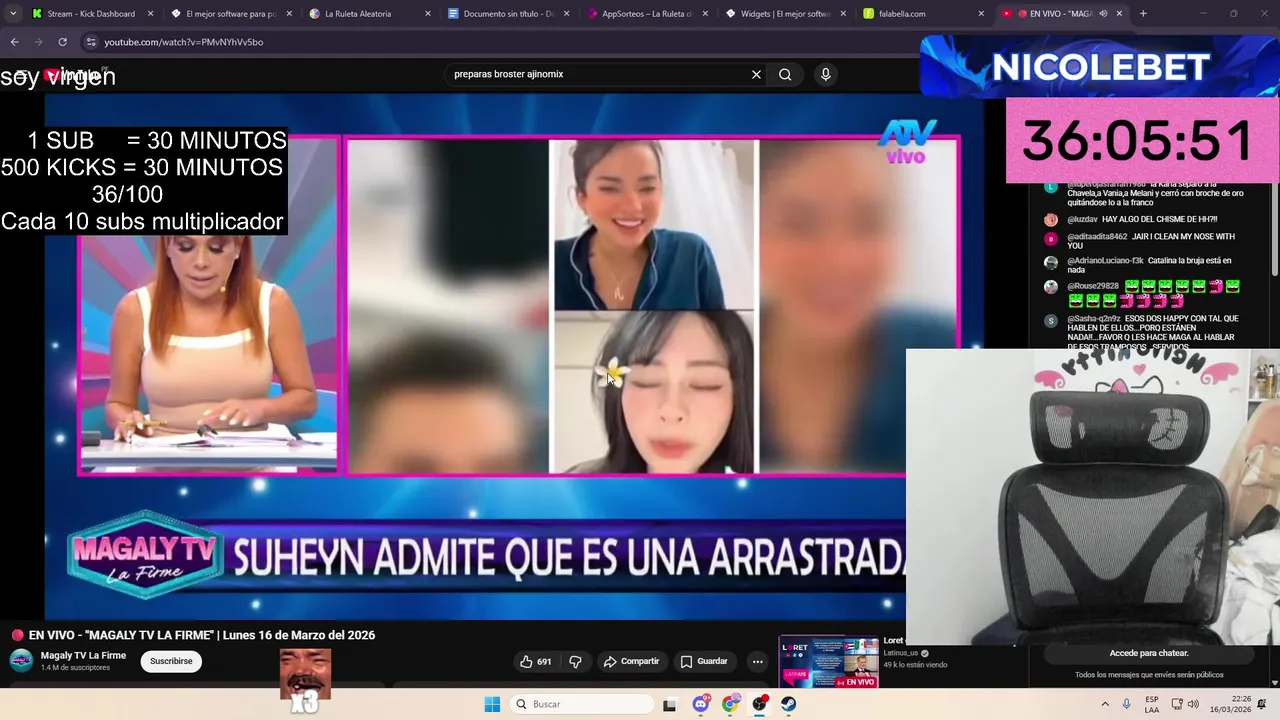Like the video with 691 likes
Screen dimensions: 1280x720
coord(536,661)
